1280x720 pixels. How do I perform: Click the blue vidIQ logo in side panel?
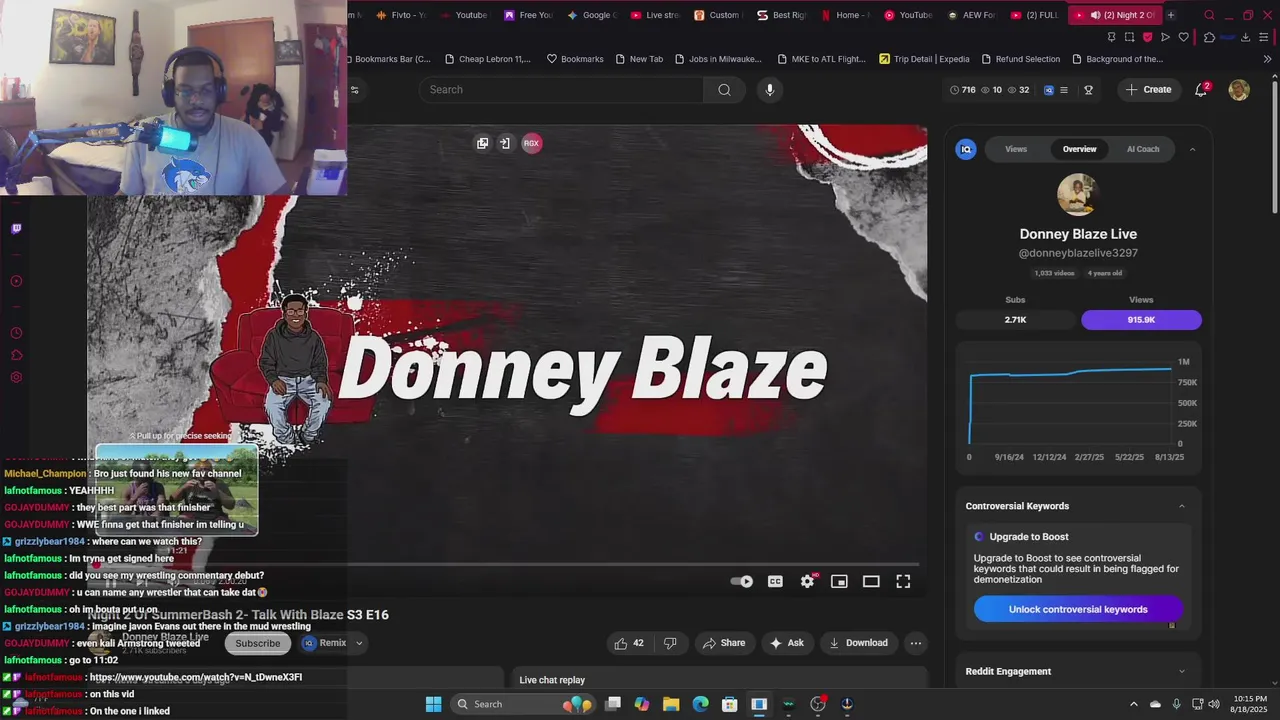point(966,149)
